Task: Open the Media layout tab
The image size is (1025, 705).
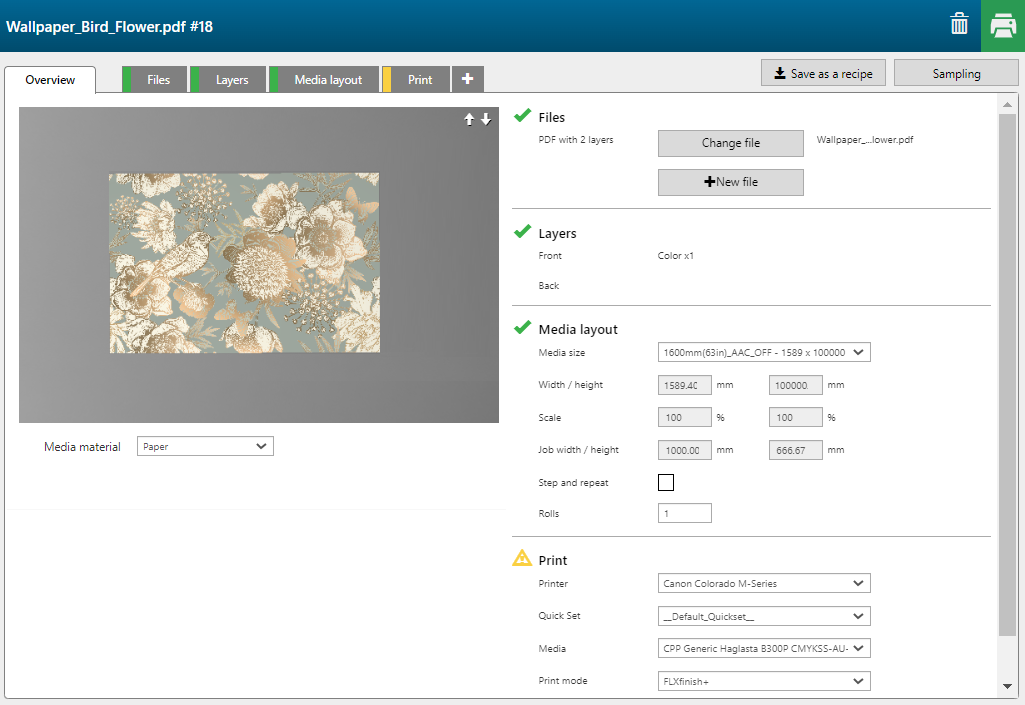Action: pos(327,80)
